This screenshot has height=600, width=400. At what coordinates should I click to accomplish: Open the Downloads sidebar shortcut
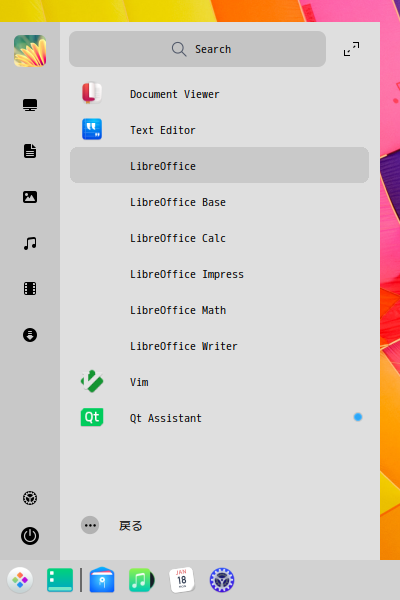pyautogui.click(x=30, y=335)
